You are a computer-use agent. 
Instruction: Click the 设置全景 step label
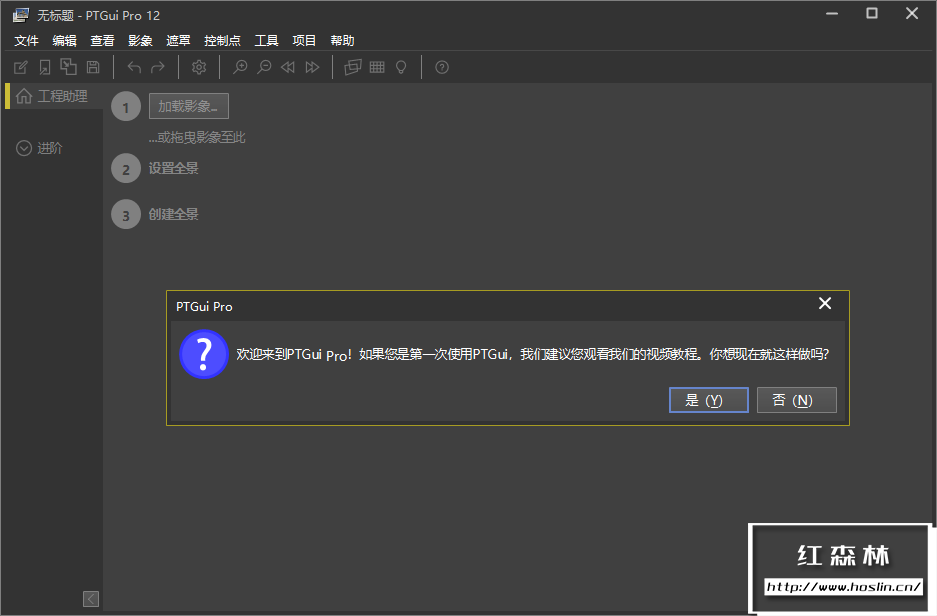pyautogui.click(x=173, y=168)
